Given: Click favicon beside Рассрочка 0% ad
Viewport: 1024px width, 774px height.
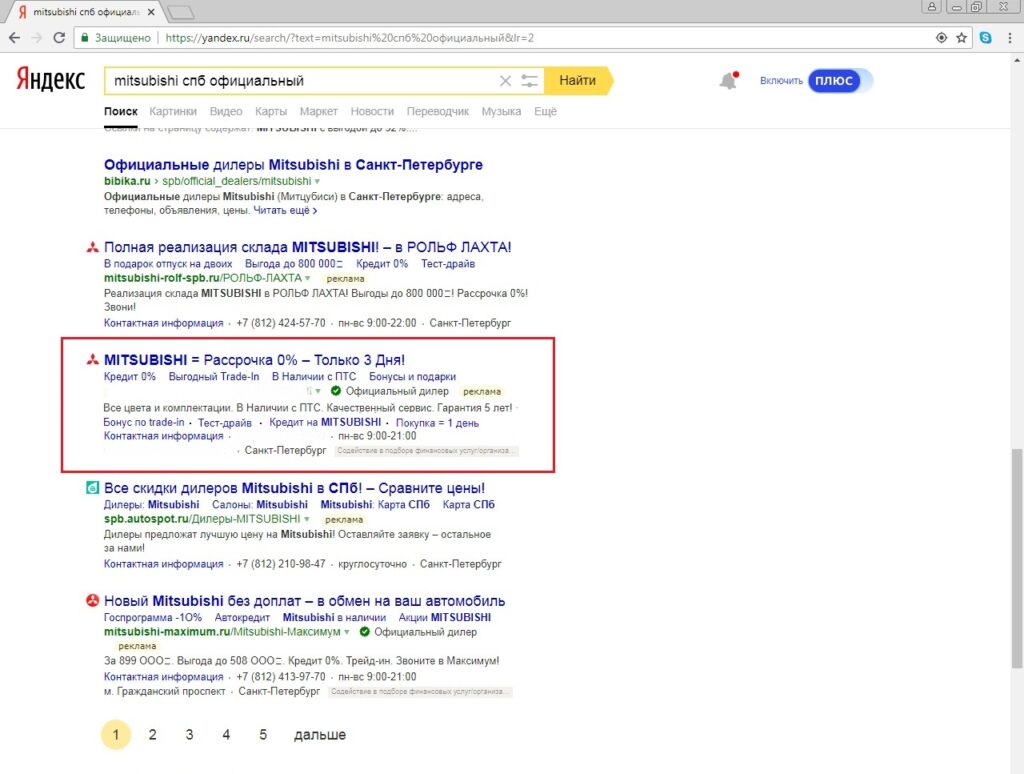Looking at the screenshot, I should tap(93, 360).
